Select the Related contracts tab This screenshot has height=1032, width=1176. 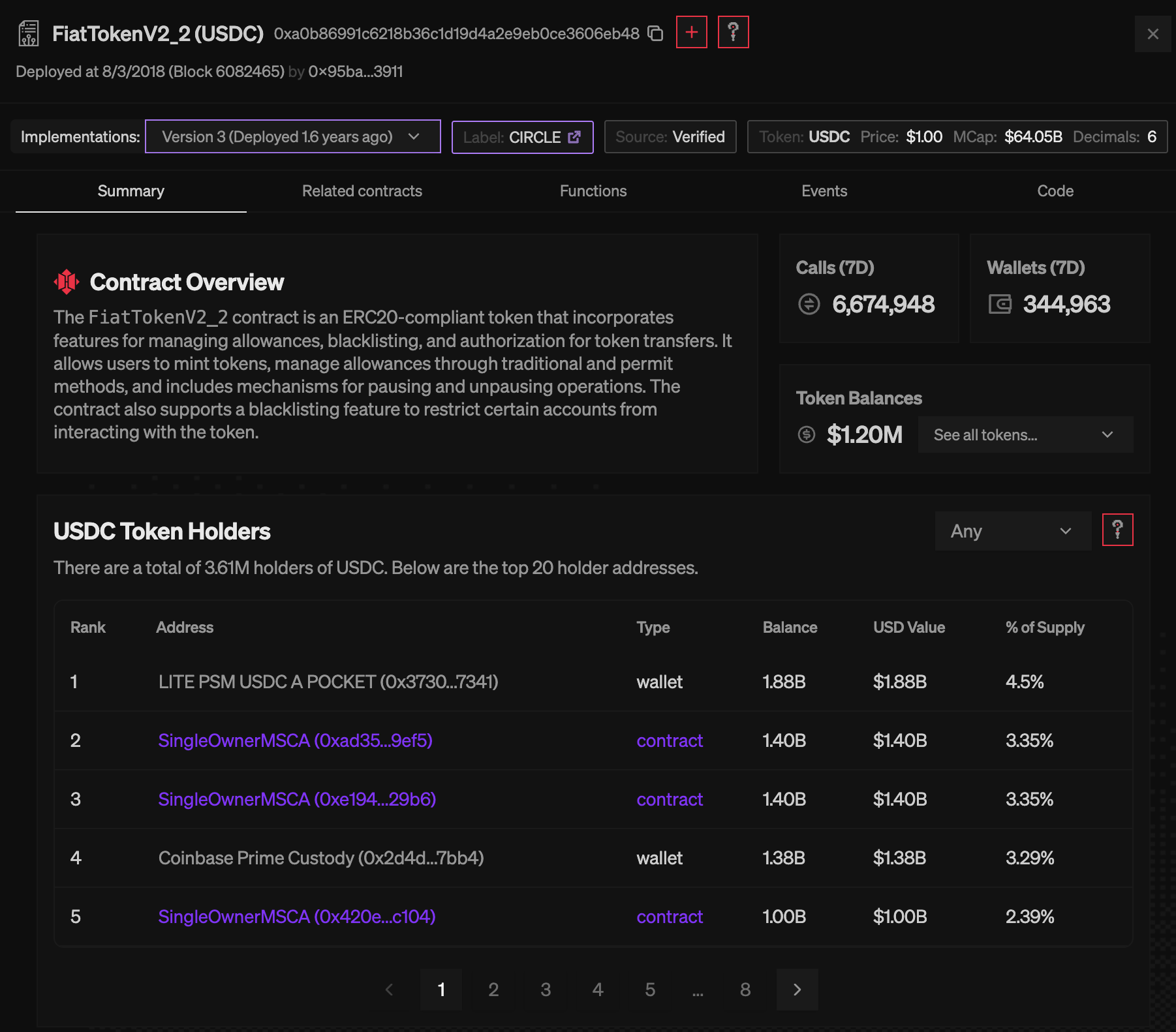click(x=362, y=191)
